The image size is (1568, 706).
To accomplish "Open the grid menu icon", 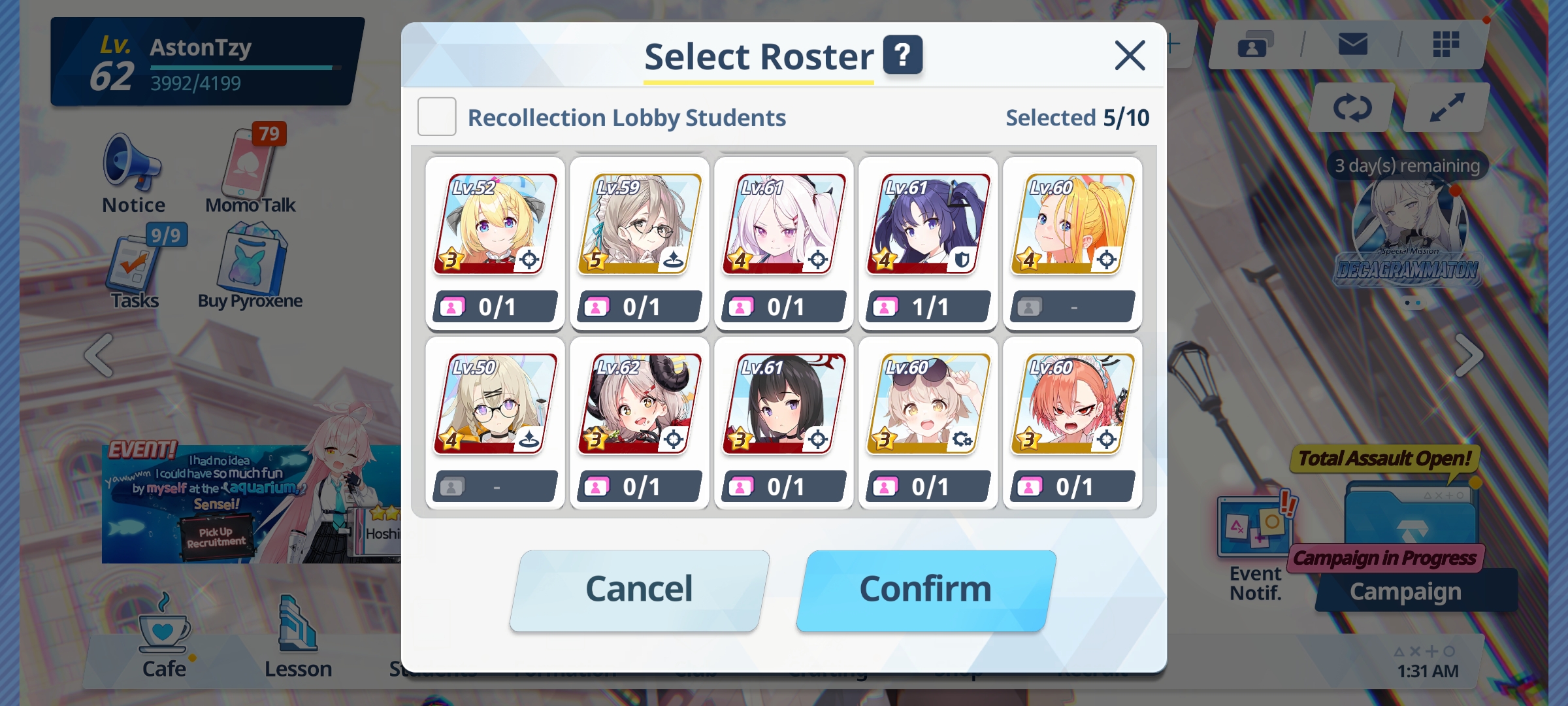I will pyautogui.click(x=1446, y=44).
